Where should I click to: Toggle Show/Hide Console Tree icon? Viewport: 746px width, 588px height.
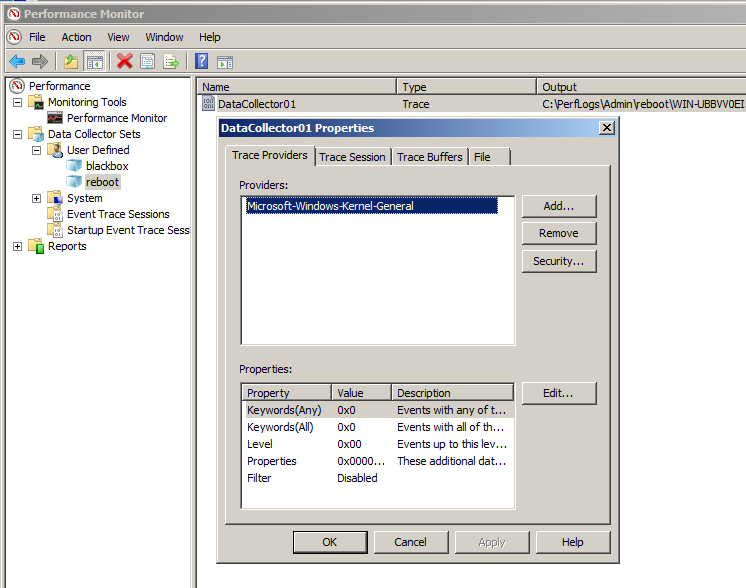coord(94,61)
